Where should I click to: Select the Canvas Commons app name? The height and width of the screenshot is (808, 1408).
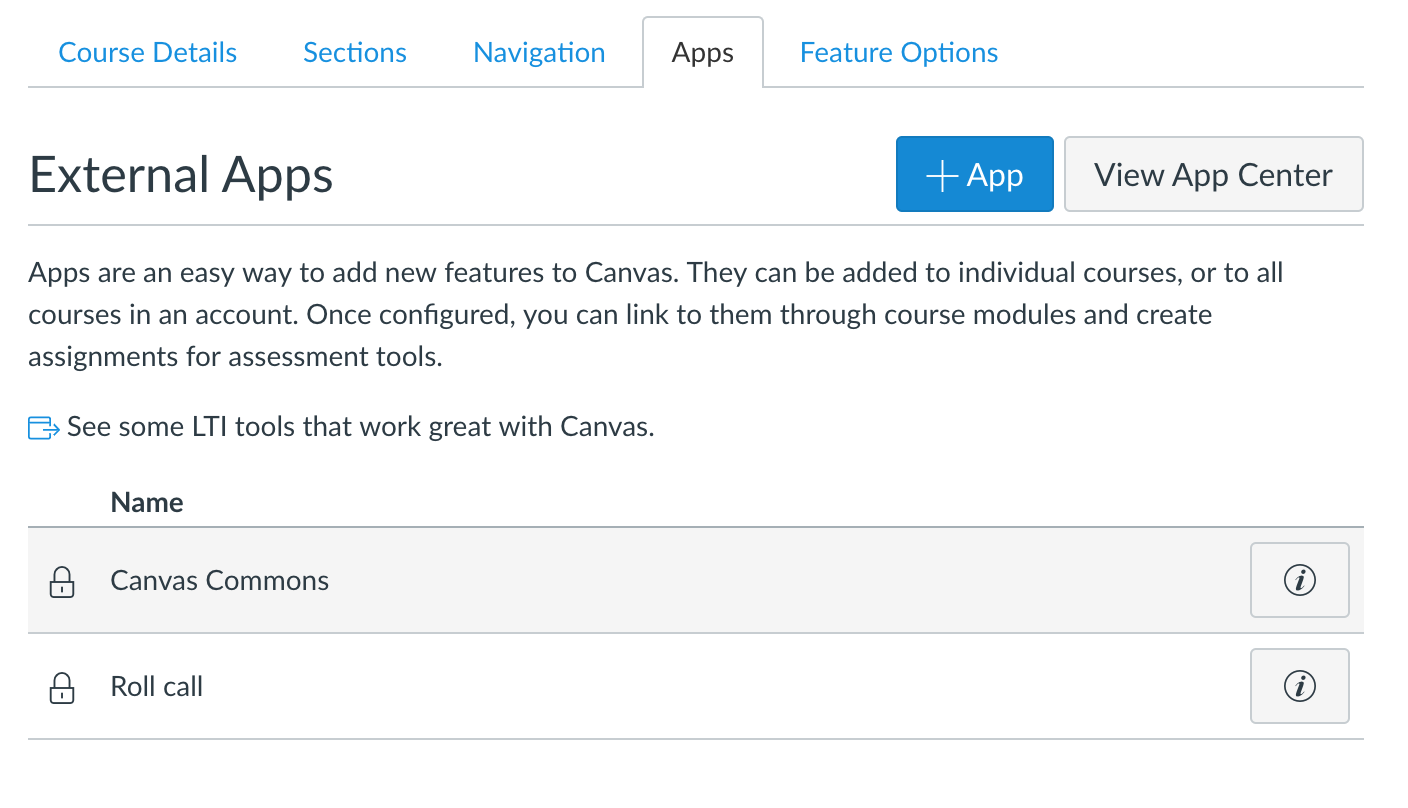pos(220,581)
